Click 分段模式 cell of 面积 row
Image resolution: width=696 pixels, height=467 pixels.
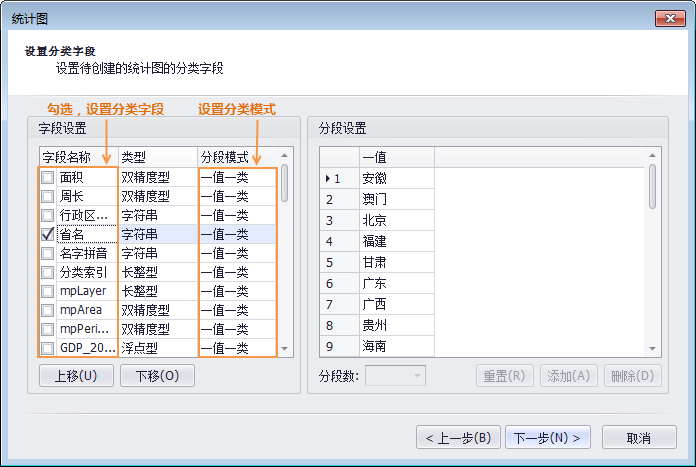(x=236, y=177)
